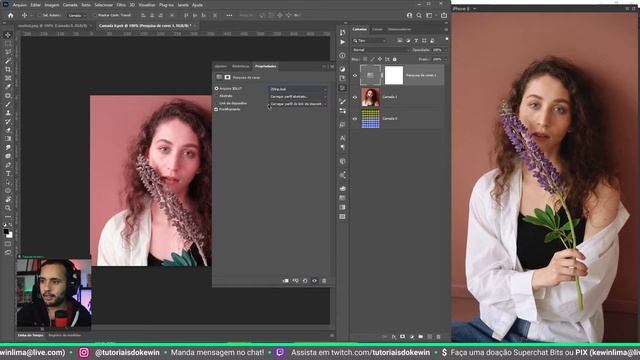Select the Zoom tool
Viewport: 640px width, 360px height.
[8, 208]
